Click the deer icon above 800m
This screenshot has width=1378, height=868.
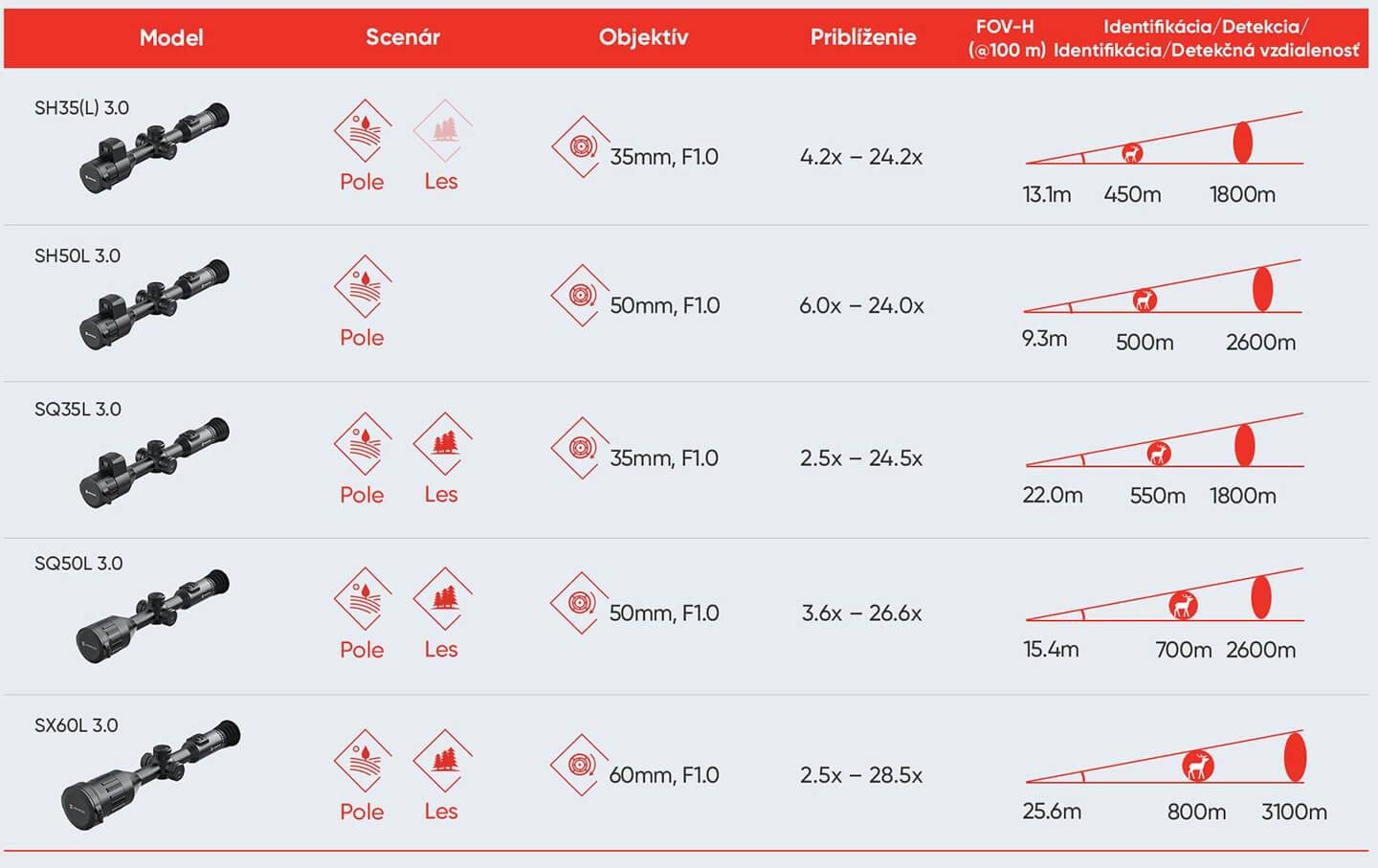pyautogui.click(x=1197, y=766)
